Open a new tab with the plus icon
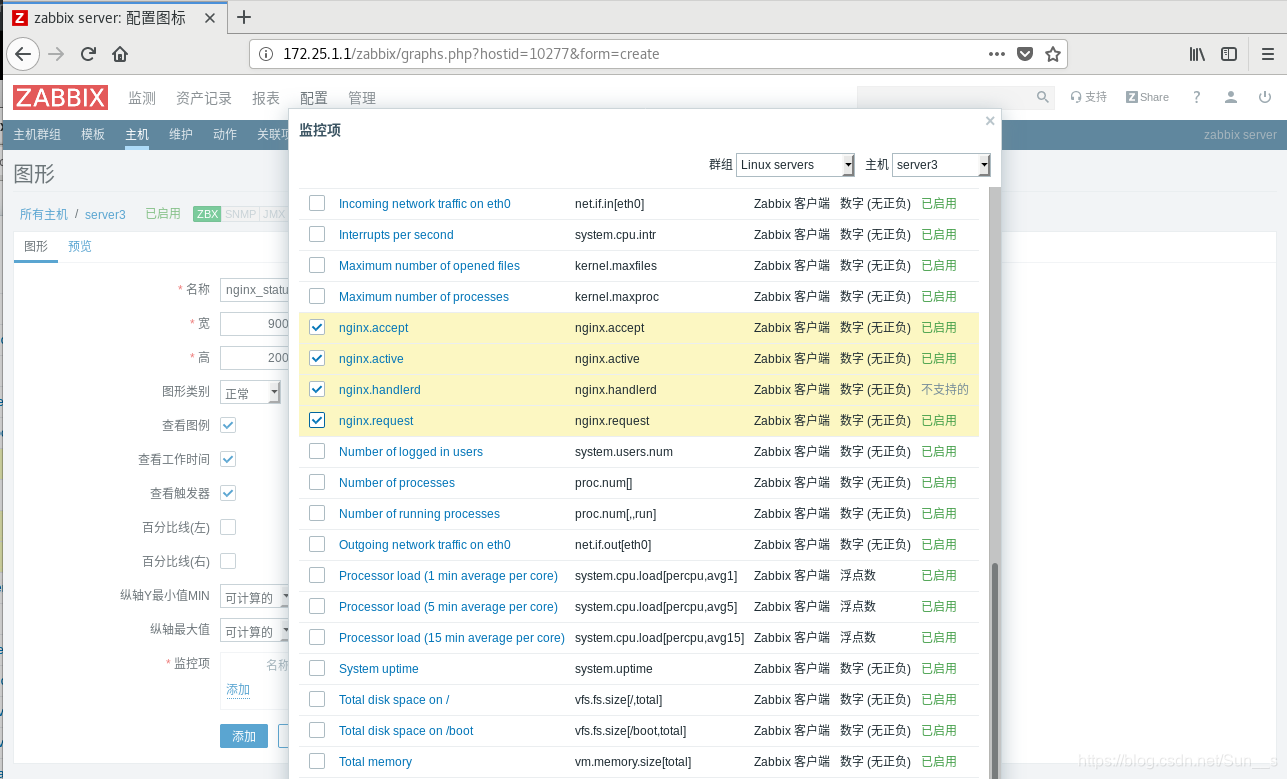Viewport: 1287px width, 779px height. coord(244,17)
